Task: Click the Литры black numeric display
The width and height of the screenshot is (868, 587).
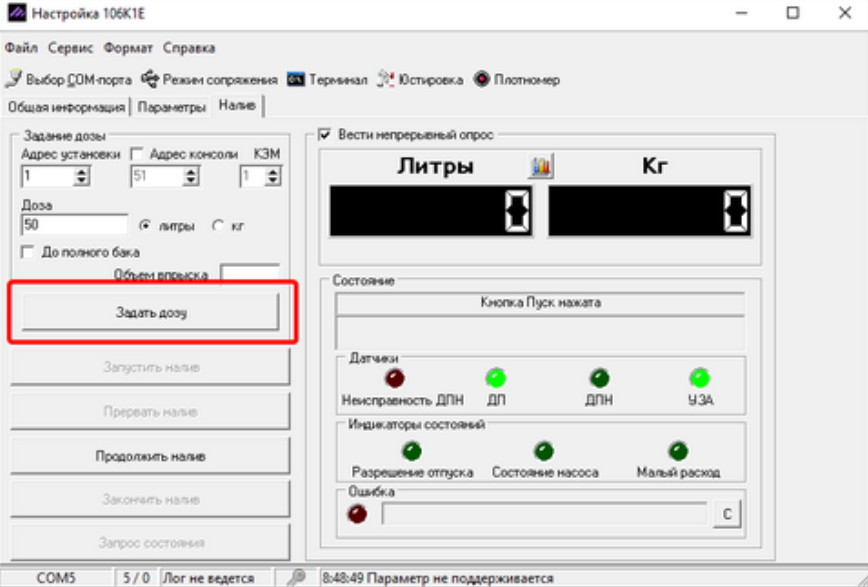Action: point(431,211)
